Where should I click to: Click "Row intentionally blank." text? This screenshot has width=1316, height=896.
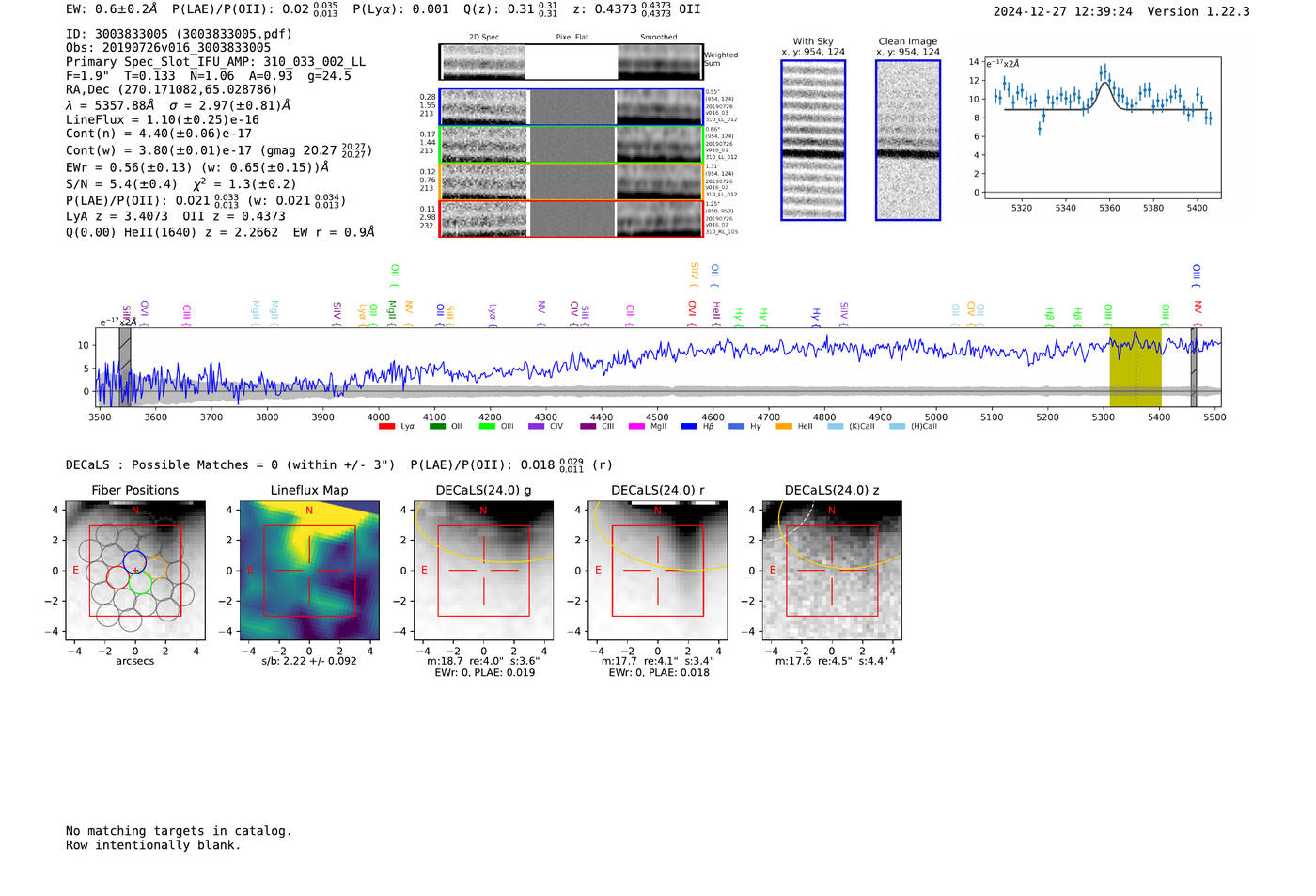(153, 845)
